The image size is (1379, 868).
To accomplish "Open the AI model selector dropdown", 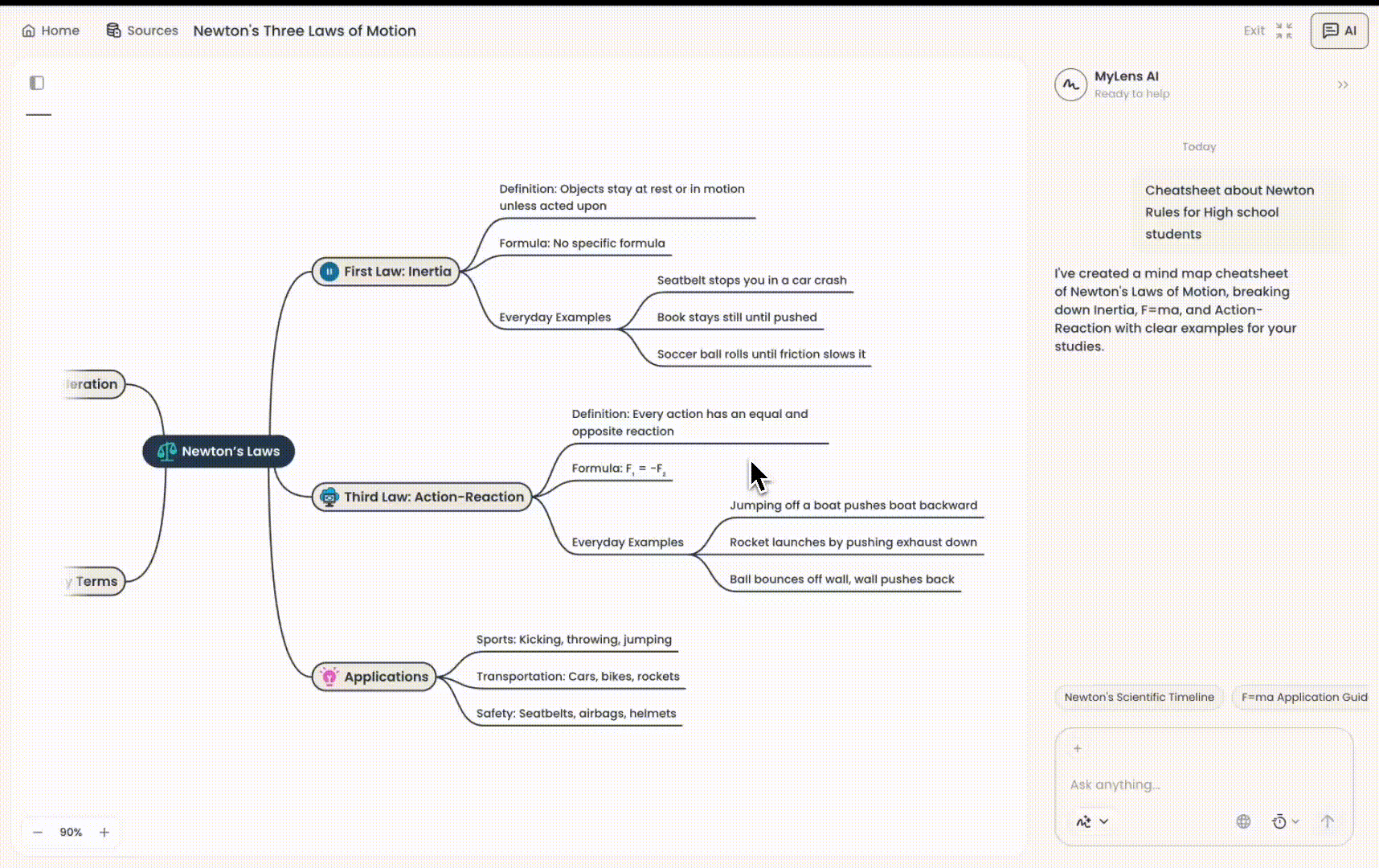I will [1091, 821].
